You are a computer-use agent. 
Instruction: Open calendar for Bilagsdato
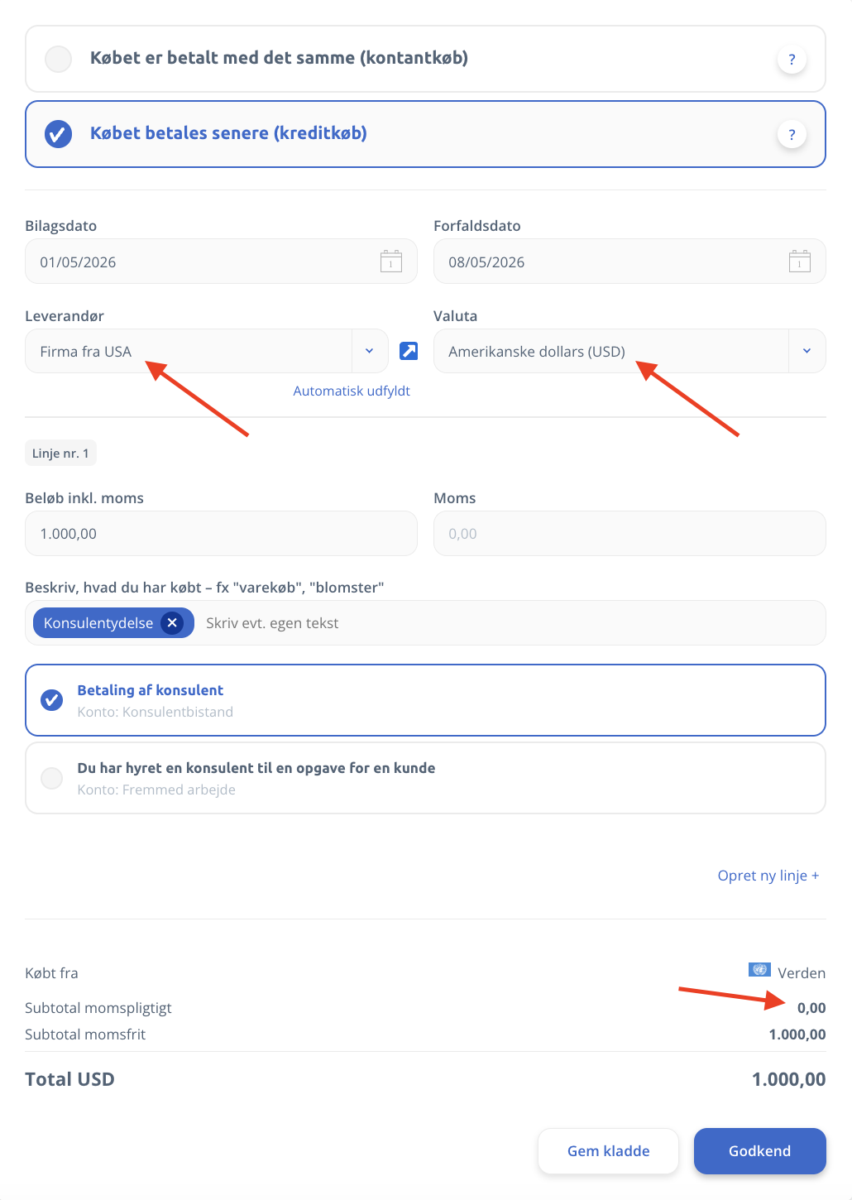[x=391, y=262]
